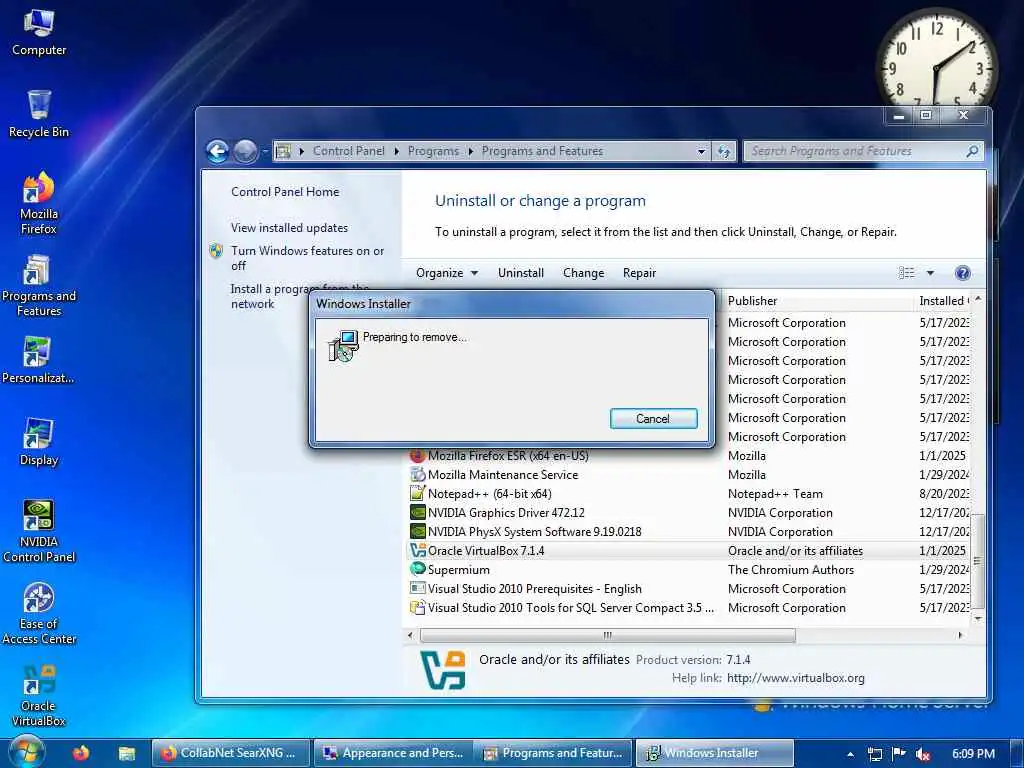Switch to Appearance and Personalization taskbar window

tap(395, 753)
